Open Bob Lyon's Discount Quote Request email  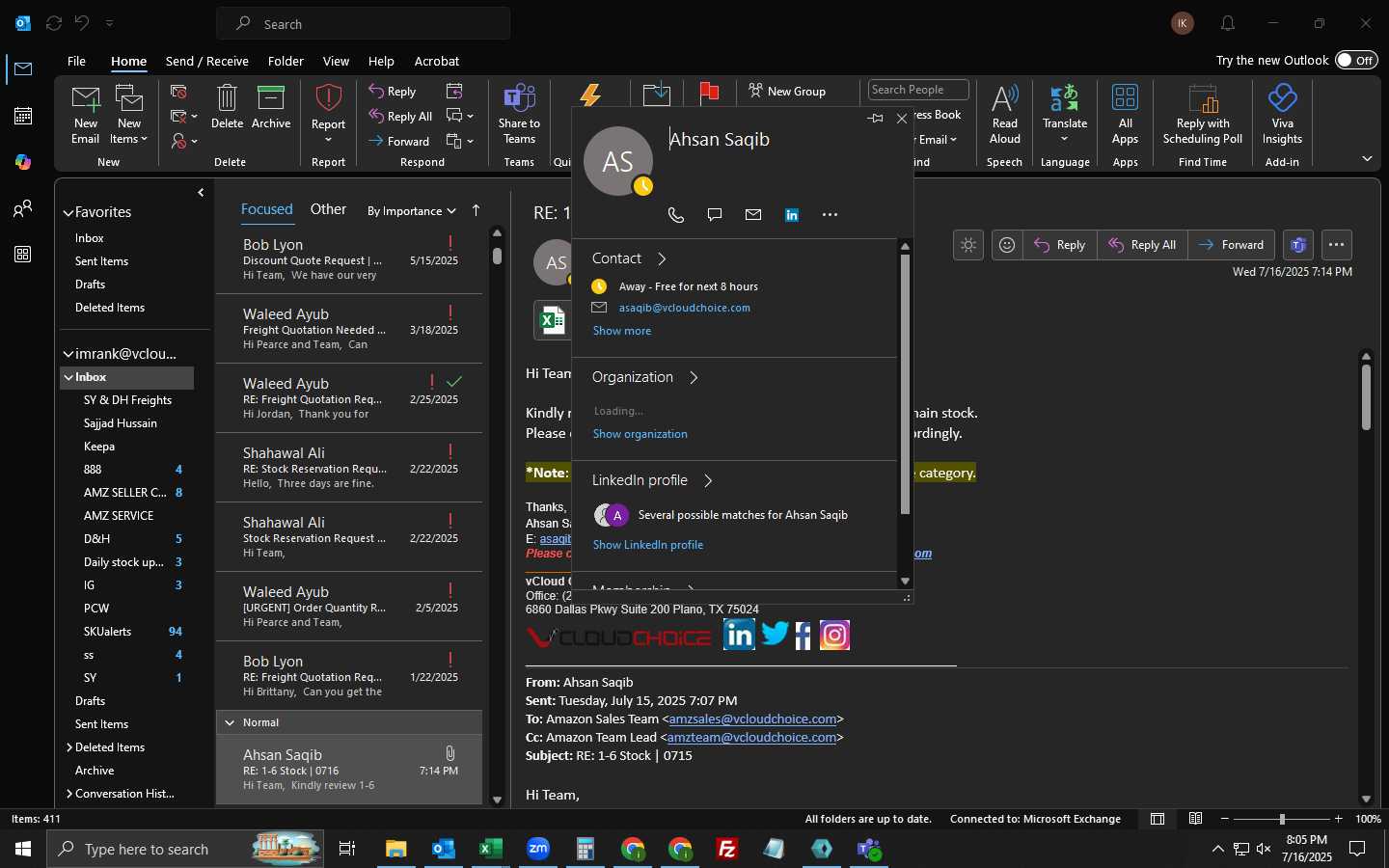[x=349, y=259]
